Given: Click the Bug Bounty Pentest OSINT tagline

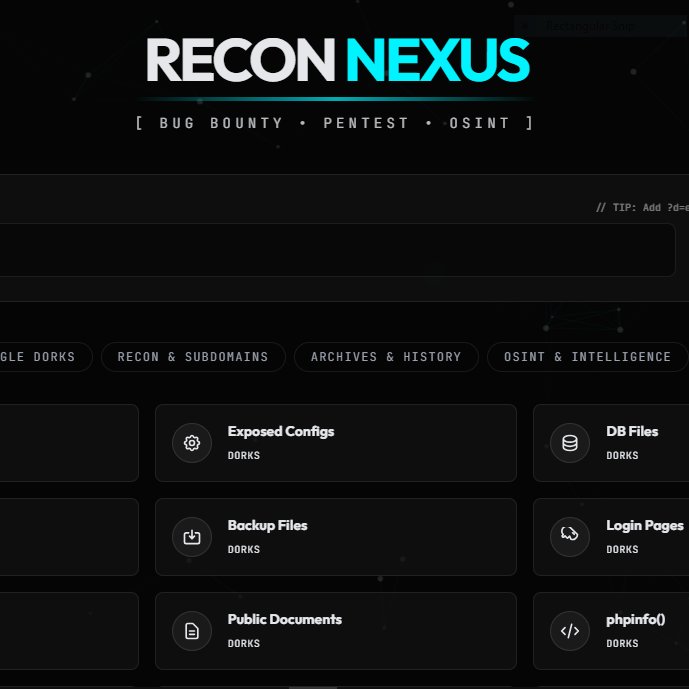Looking at the screenshot, I should pyautogui.click(x=335, y=123).
